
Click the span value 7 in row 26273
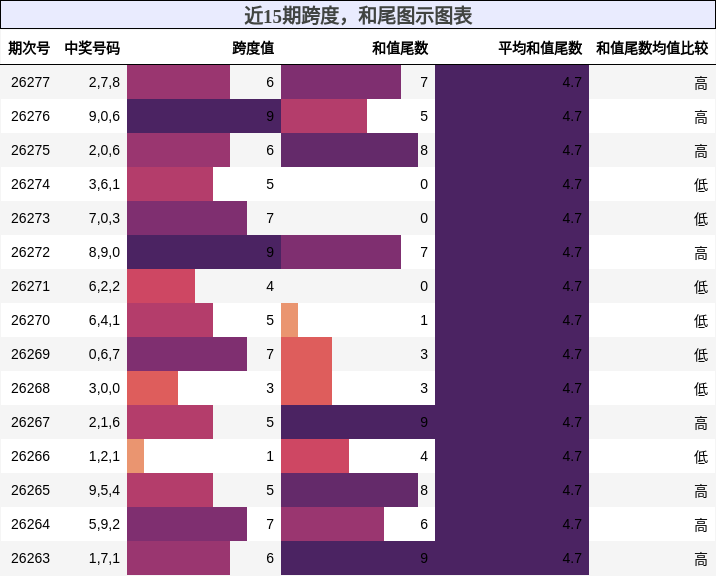(x=270, y=218)
